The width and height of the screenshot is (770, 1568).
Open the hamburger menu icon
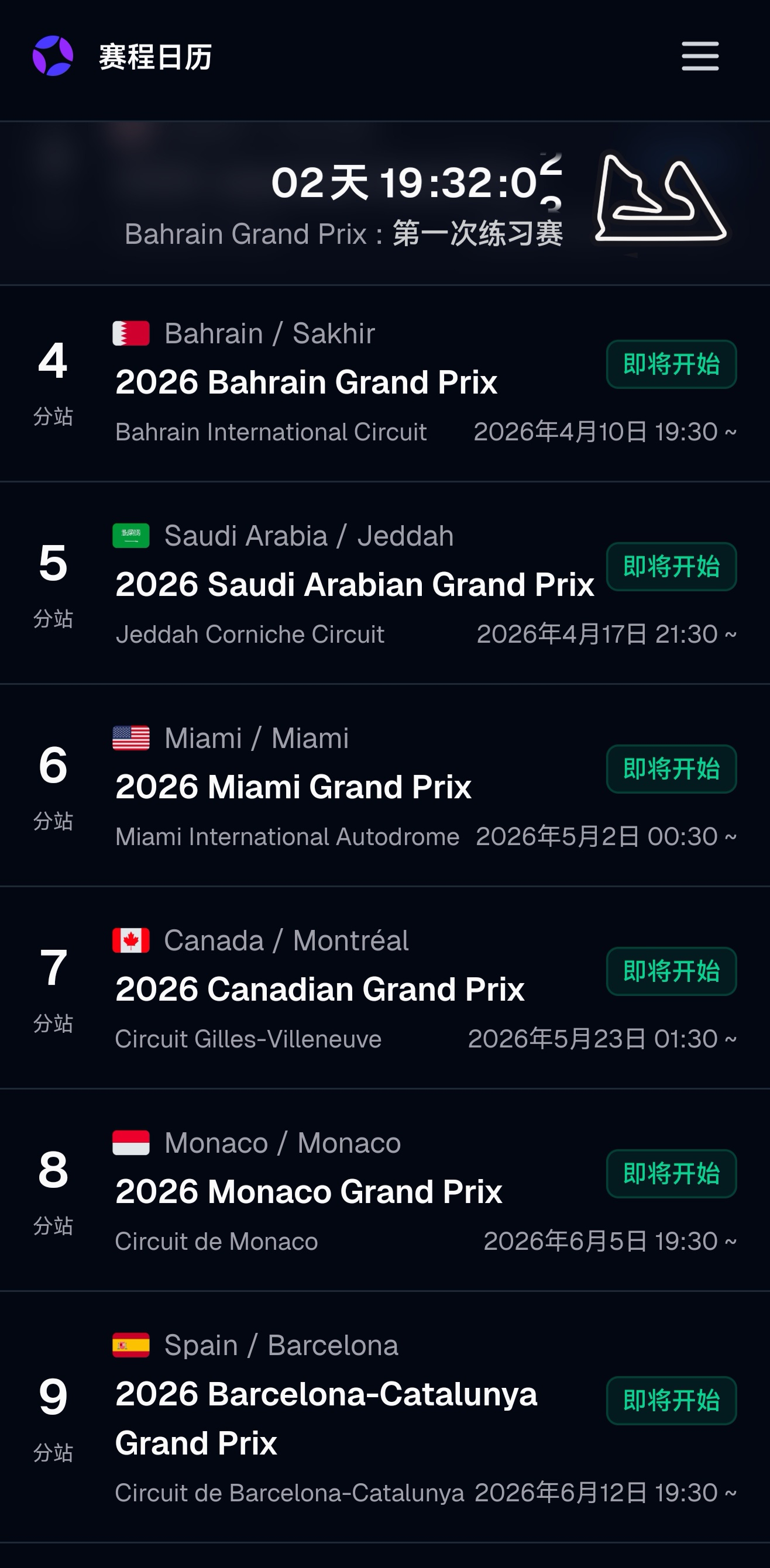point(700,56)
